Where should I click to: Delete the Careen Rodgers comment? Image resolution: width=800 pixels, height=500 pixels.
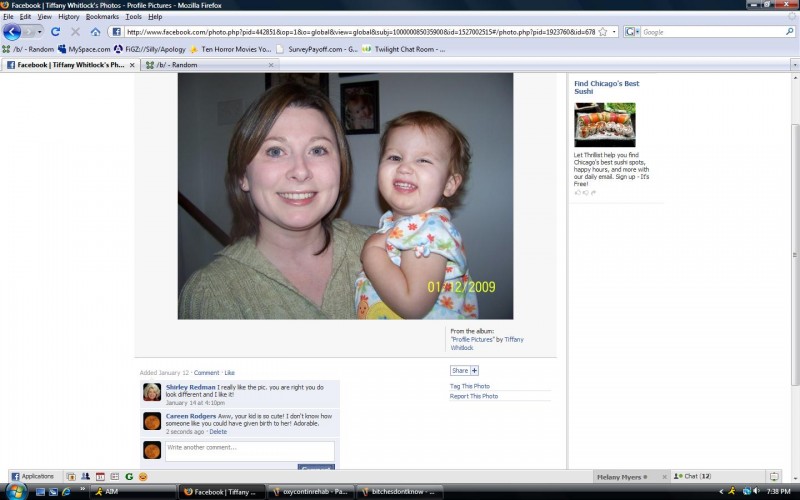(218, 432)
